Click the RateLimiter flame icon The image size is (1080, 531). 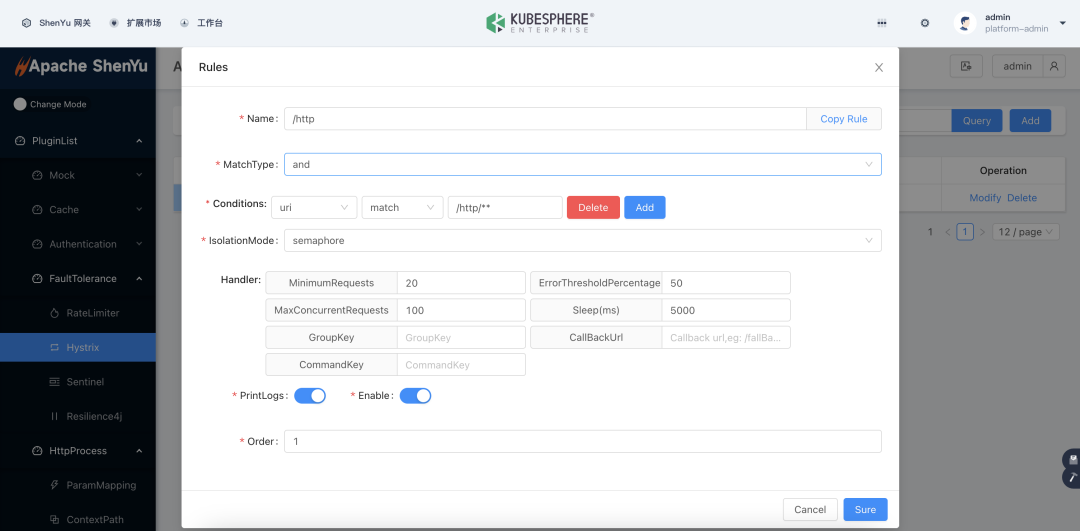pos(55,313)
